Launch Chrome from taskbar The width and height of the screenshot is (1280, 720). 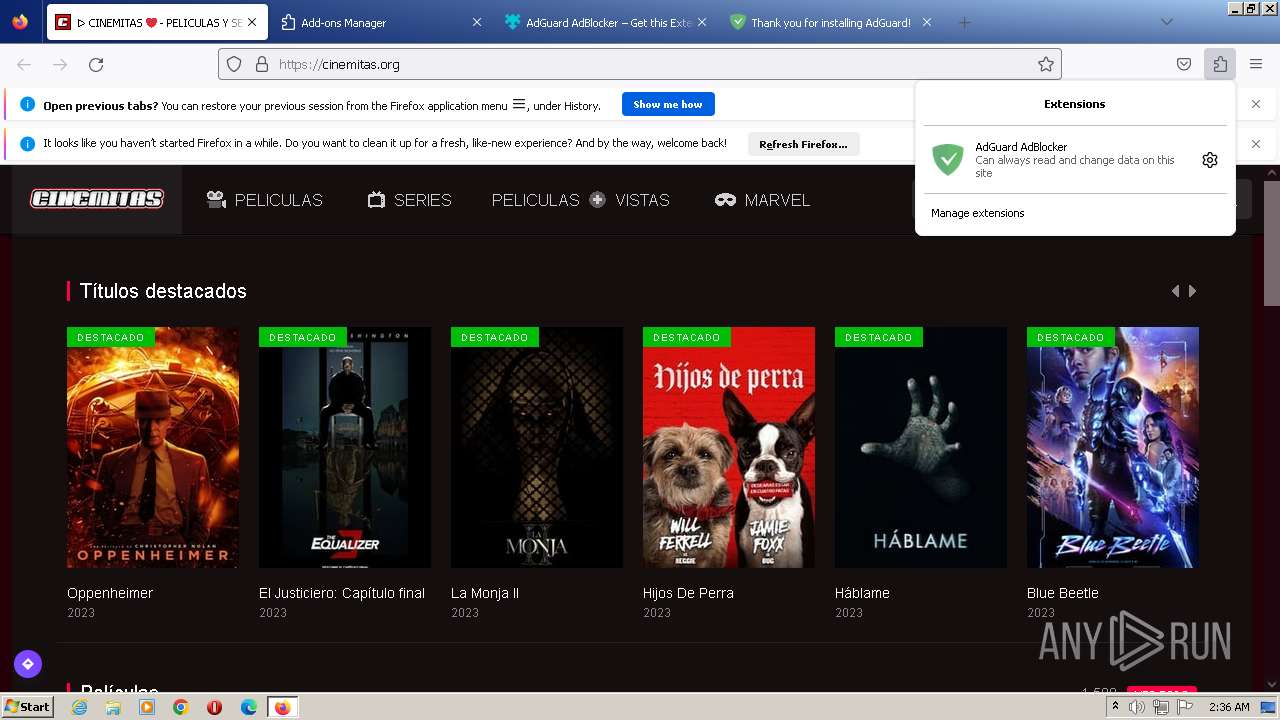point(180,707)
